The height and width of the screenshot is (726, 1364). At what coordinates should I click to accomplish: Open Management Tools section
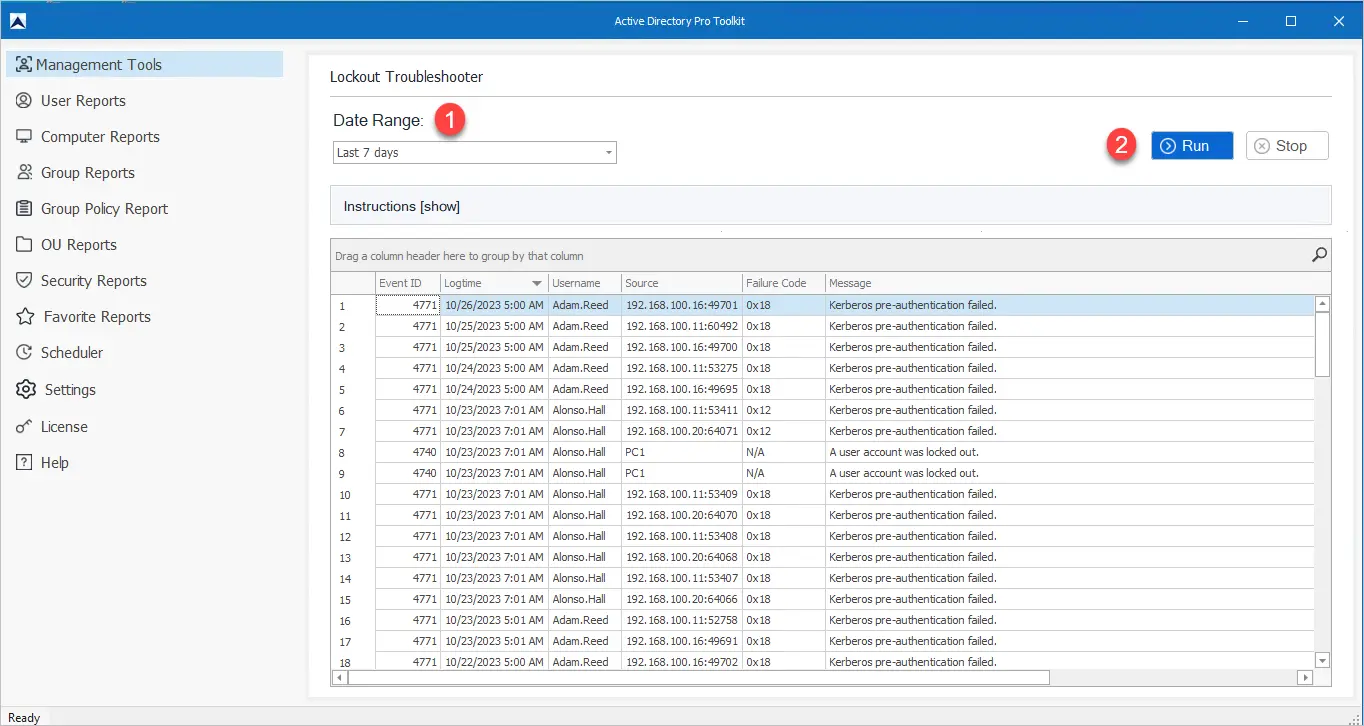coord(145,65)
